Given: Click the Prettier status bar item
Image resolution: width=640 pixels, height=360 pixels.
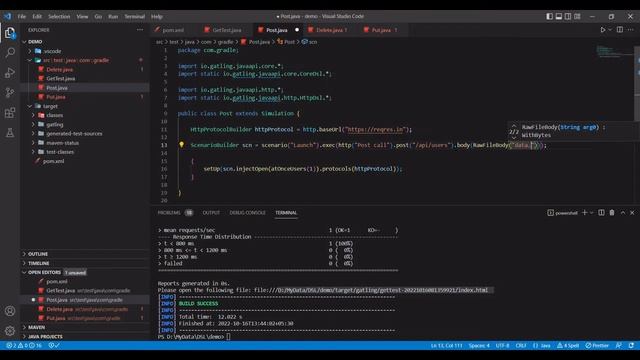Looking at the screenshot, I should click(597, 345).
